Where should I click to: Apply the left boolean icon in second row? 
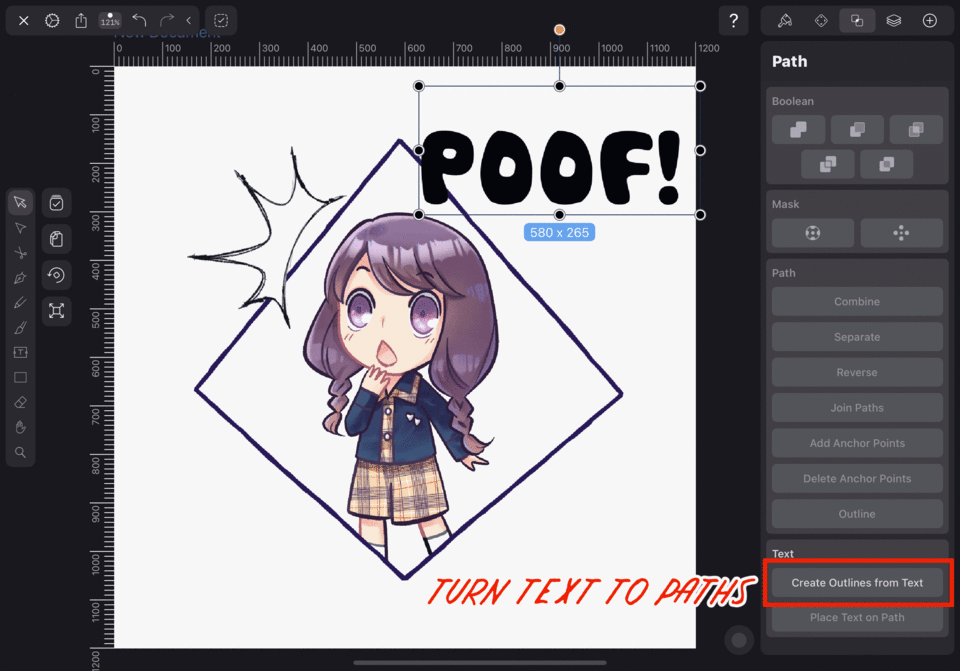[x=828, y=164]
